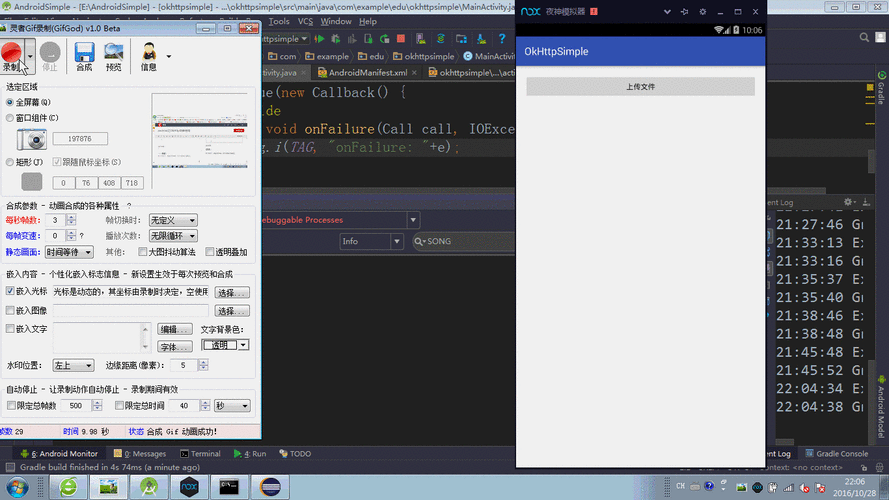Open Project Structure icon in toolbar

(461, 39)
